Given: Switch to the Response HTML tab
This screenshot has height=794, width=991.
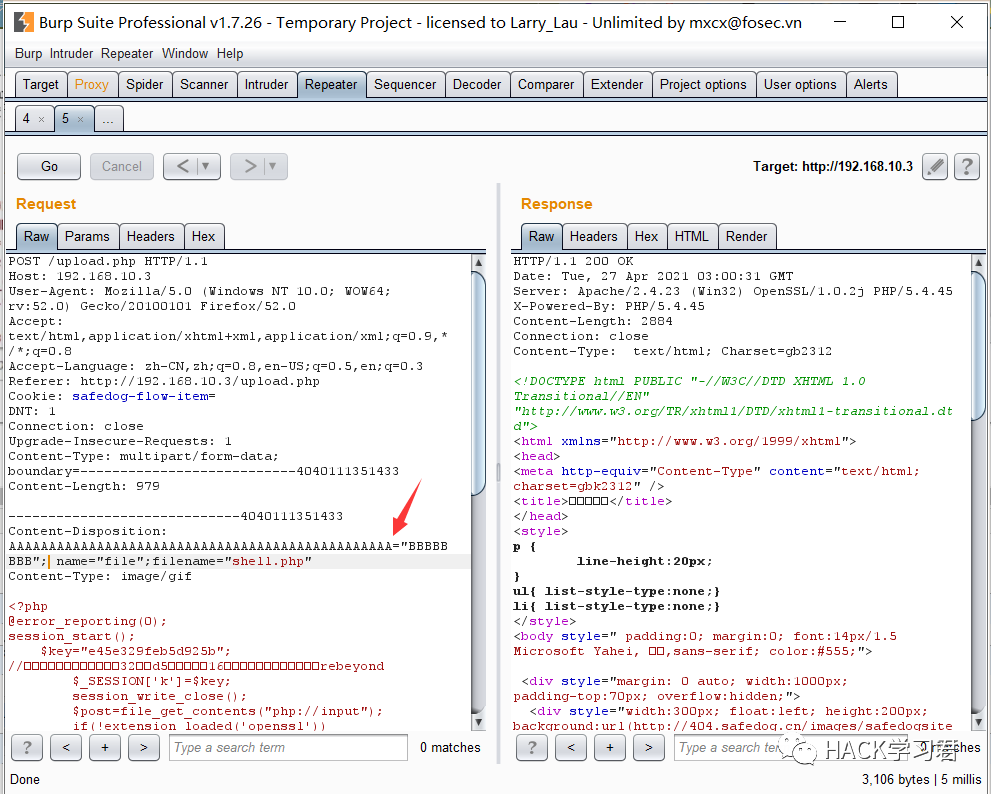Looking at the screenshot, I should click(691, 236).
